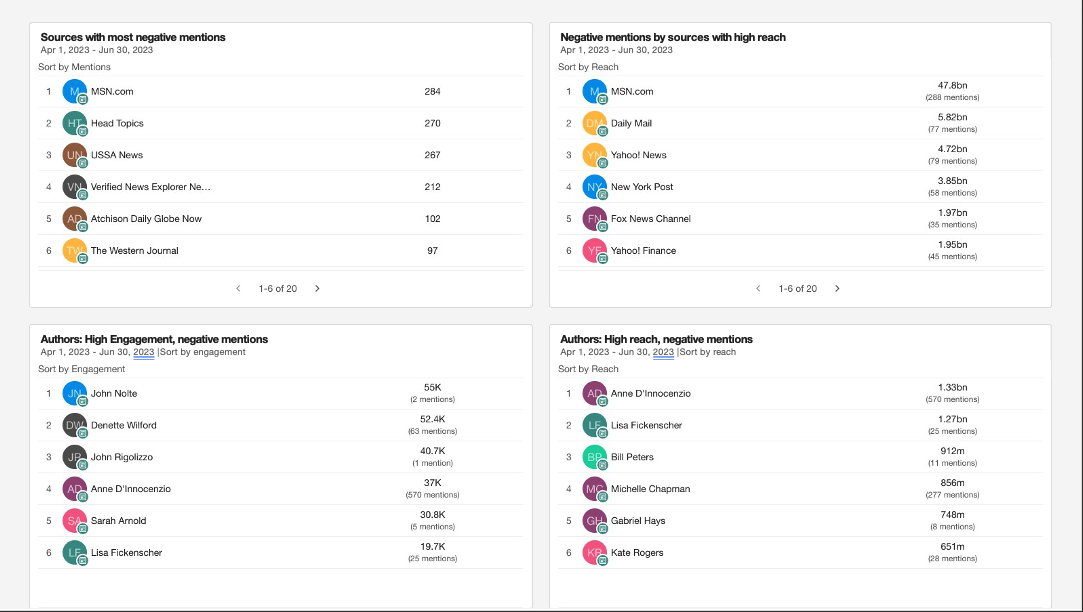Click Bill Peters' author avatar
This screenshot has height=612, width=1083.
595,457
